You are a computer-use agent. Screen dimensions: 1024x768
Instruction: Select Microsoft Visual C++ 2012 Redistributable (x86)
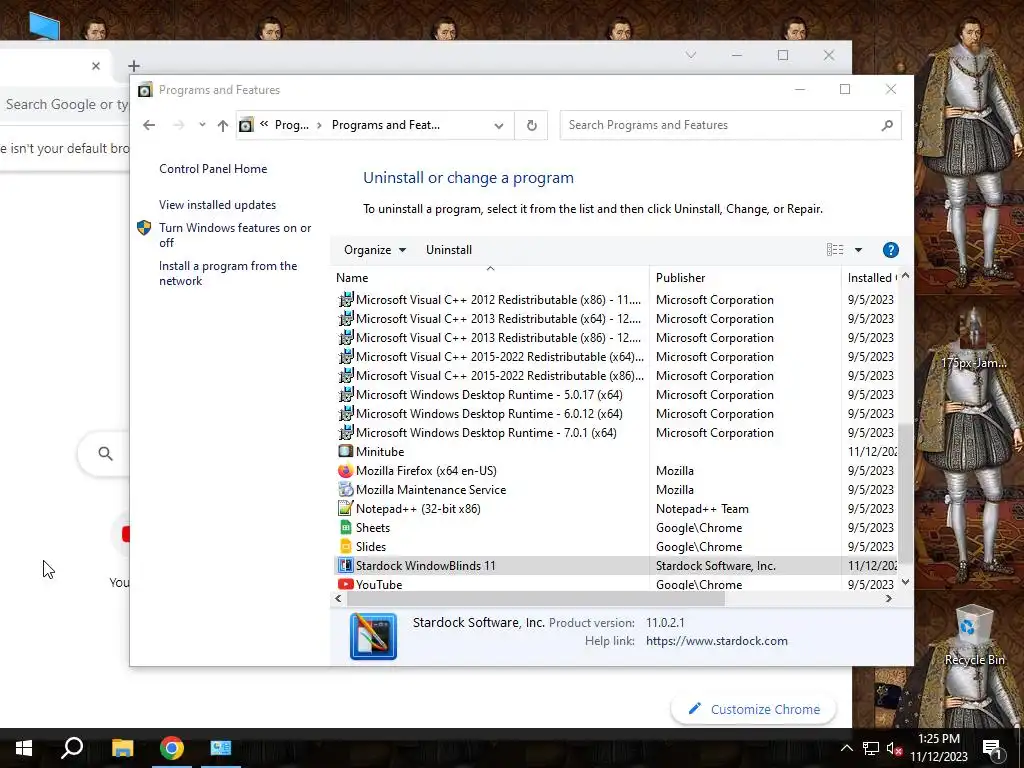[x=498, y=299]
